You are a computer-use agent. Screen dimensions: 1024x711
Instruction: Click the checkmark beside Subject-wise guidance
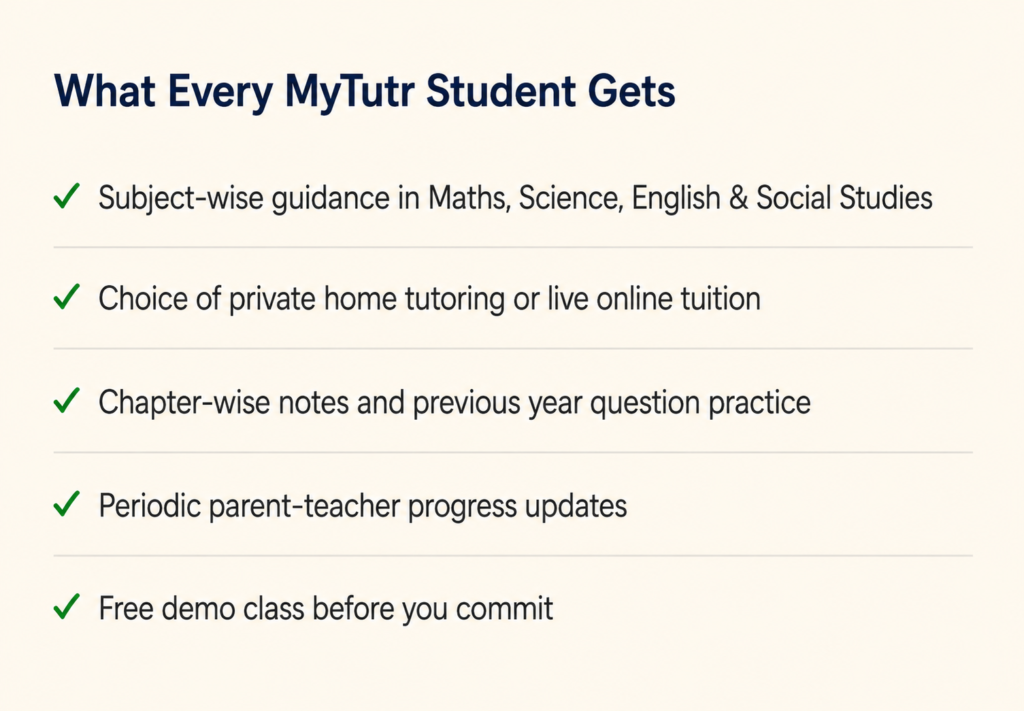point(67,196)
